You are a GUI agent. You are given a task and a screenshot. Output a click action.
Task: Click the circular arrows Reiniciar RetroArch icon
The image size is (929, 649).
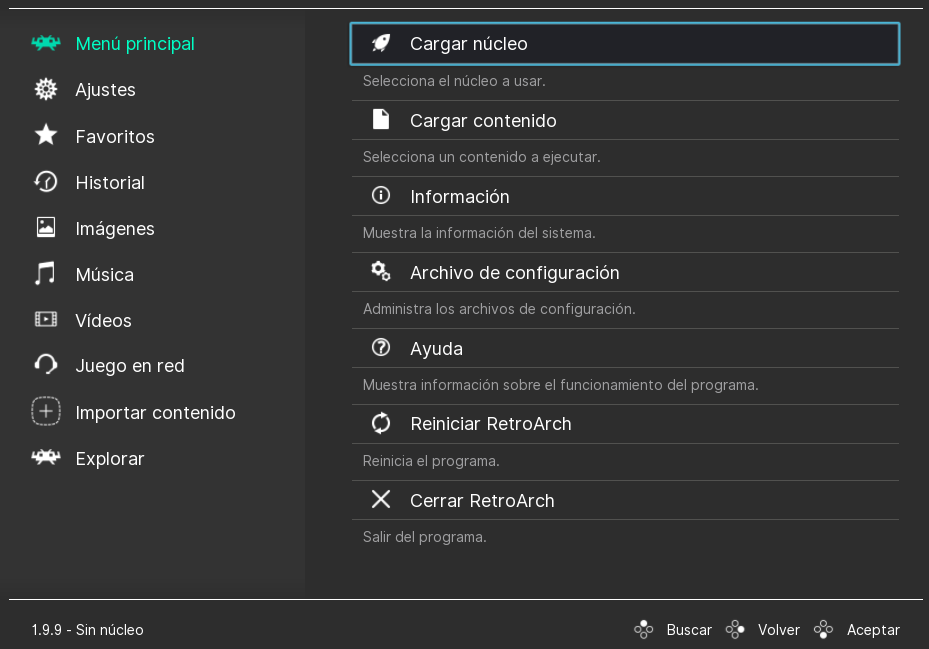[x=381, y=424]
